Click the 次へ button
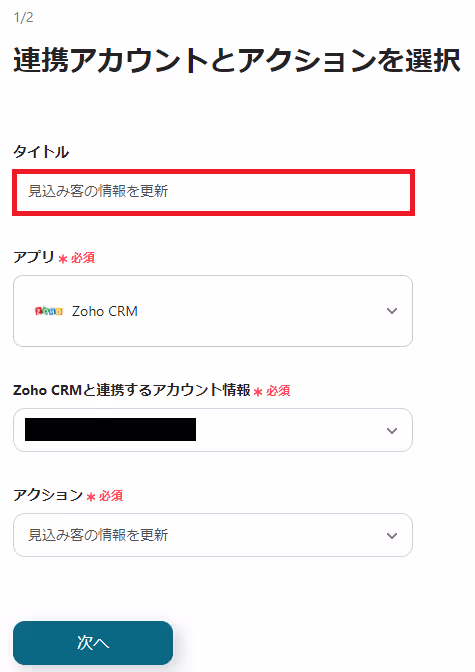Viewport: 475px width, 672px height. (93, 643)
